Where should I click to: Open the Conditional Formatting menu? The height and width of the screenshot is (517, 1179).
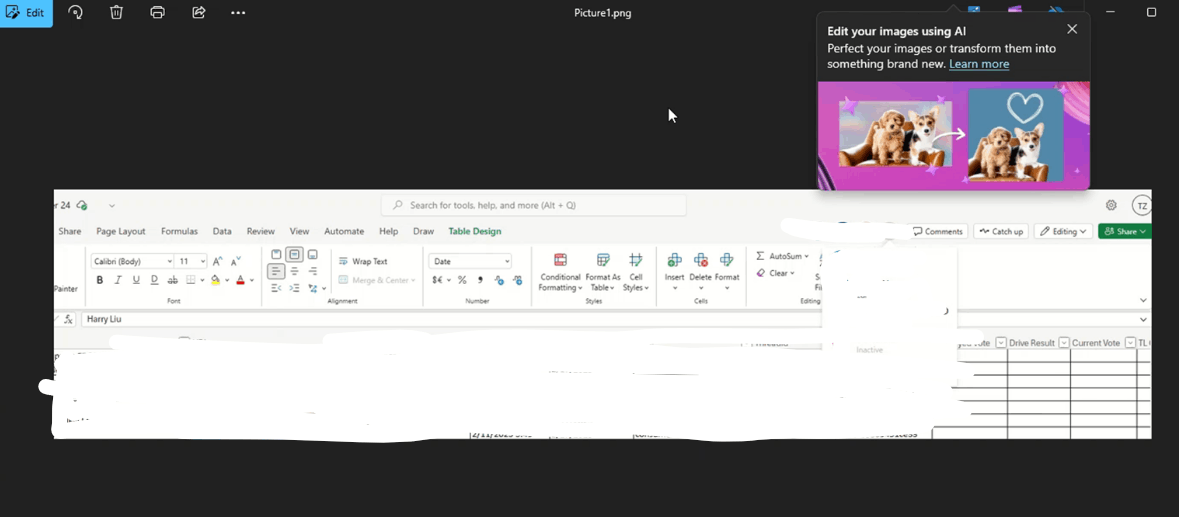[560, 272]
